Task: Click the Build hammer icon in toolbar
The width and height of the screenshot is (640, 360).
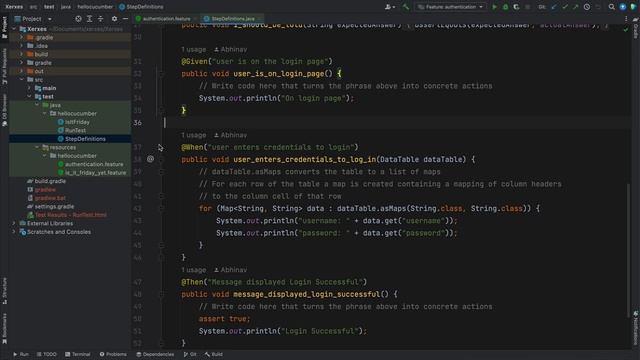Action: point(406,7)
